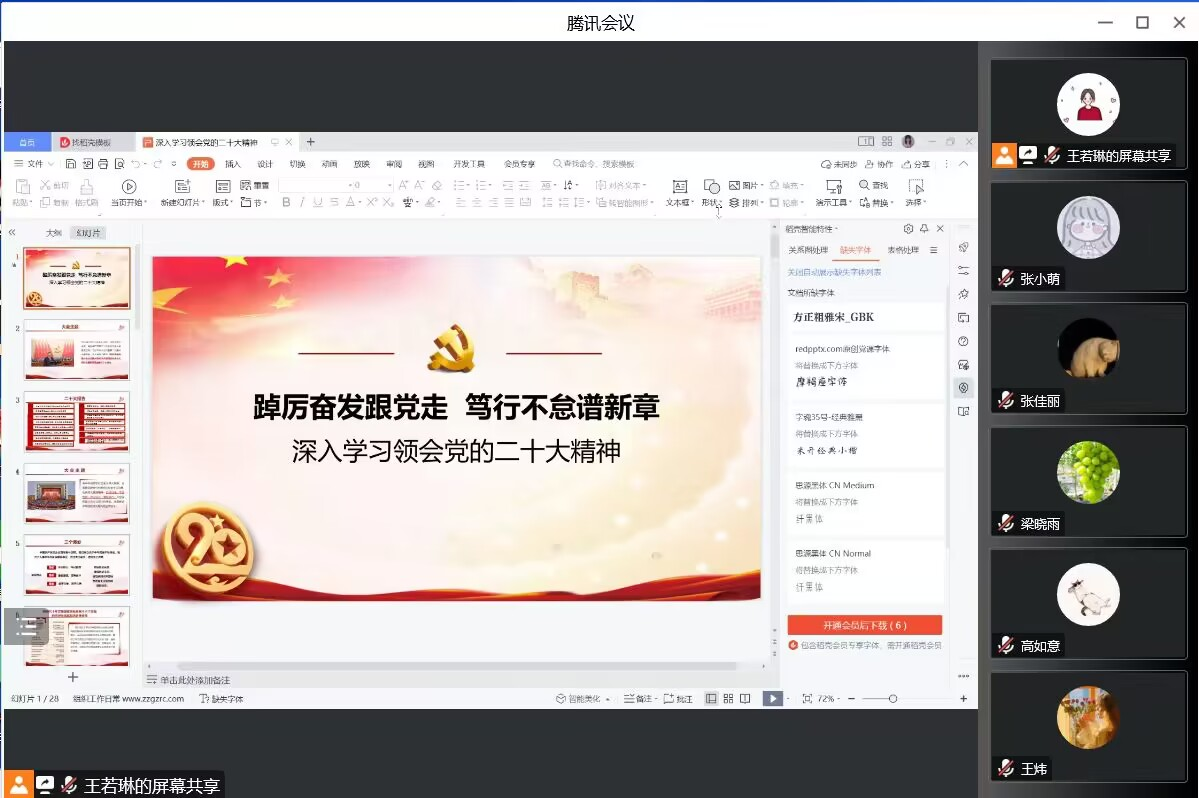This screenshot has height=798, width=1199.
Task: Click the 演示工具 presentation tools icon
Action: pos(833,187)
